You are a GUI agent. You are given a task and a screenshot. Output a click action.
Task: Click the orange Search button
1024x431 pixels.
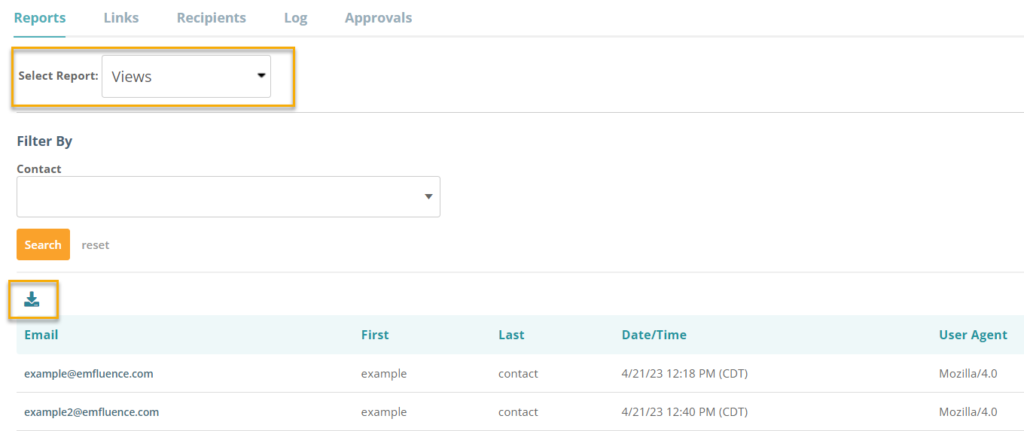(43, 245)
